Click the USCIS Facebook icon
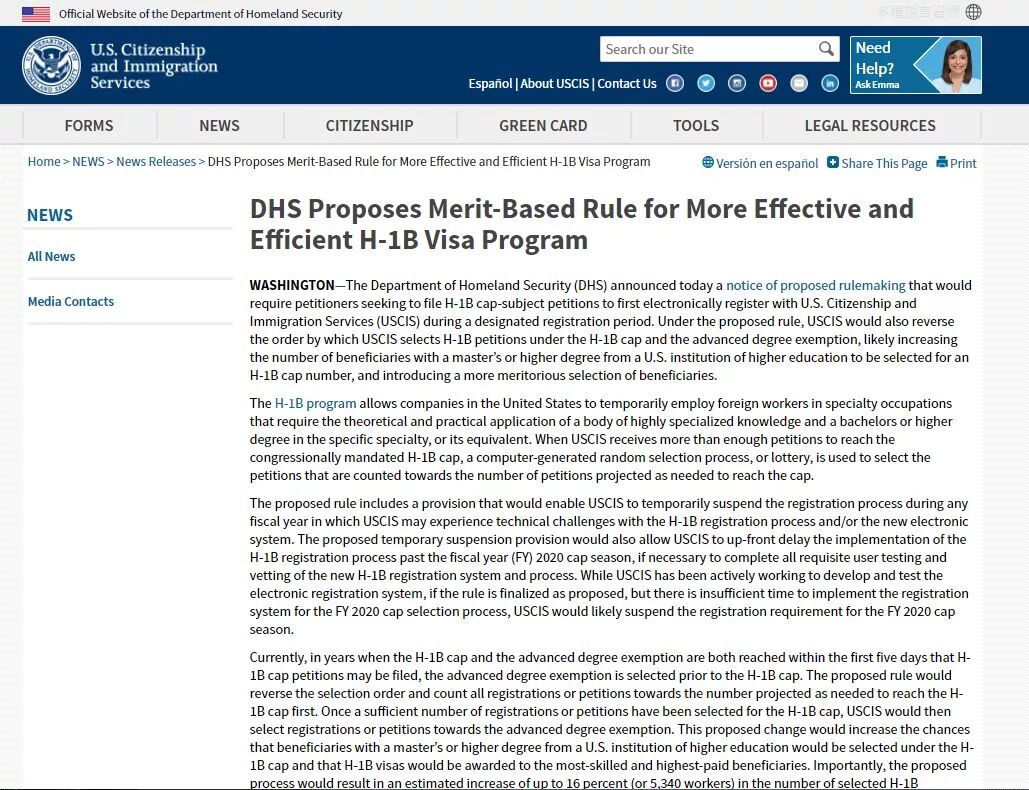The height and width of the screenshot is (790, 1029). pyautogui.click(x=675, y=83)
